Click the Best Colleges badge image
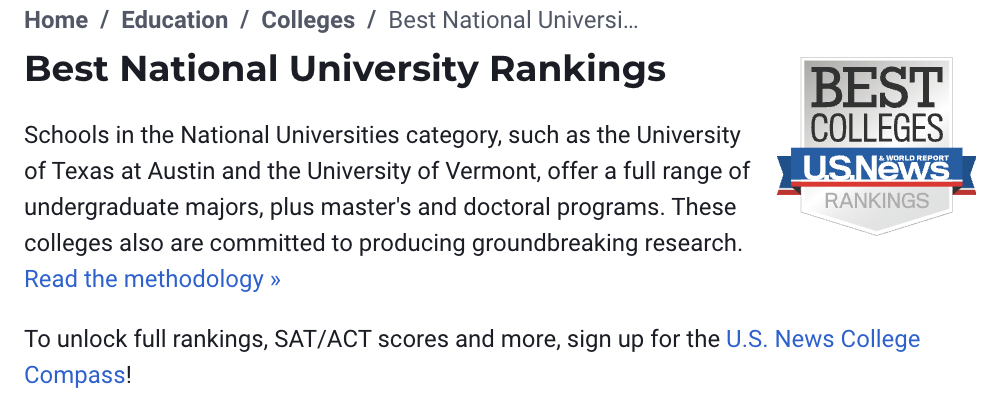This screenshot has width=988, height=406. point(876,146)
